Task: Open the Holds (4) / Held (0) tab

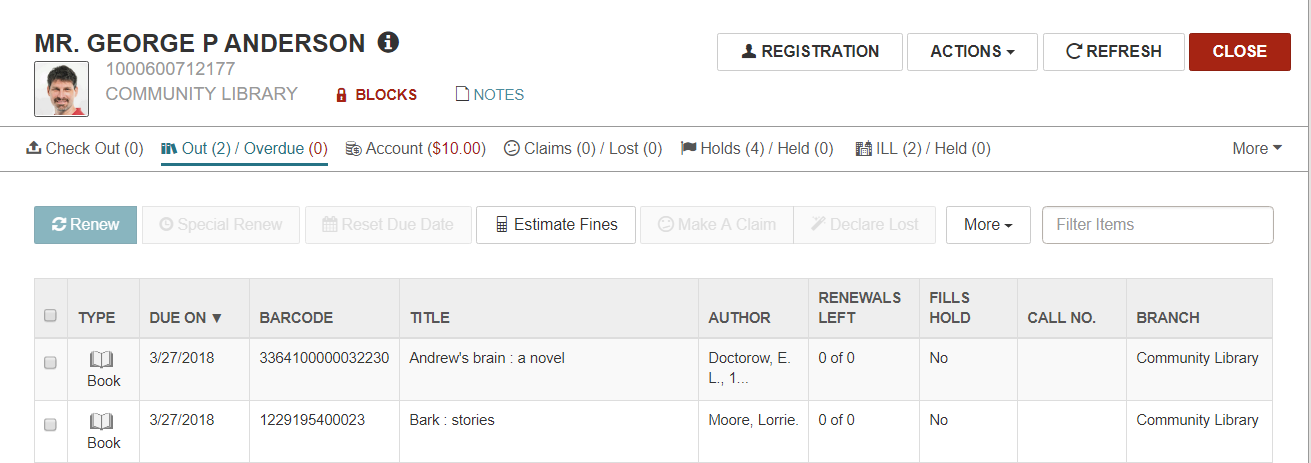Action: [x=757, y=148]
